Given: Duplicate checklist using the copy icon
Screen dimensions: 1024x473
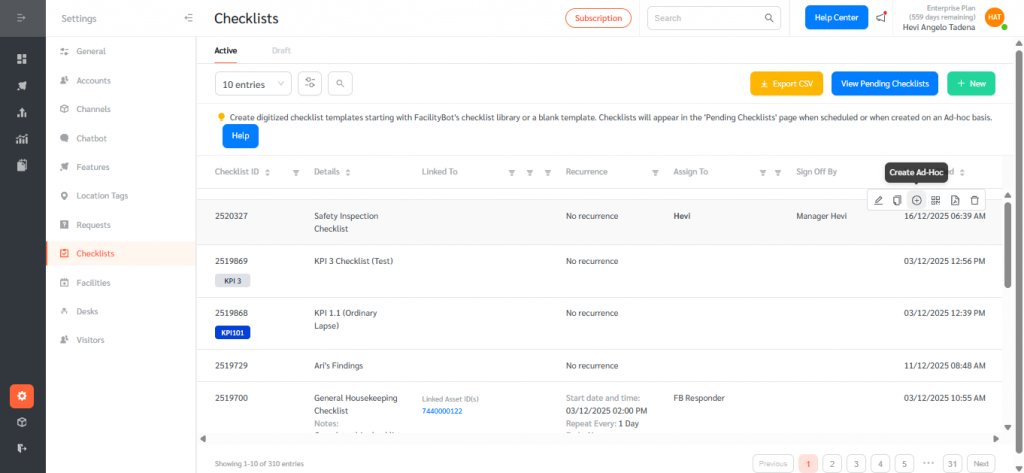Looking at the screenshot, I should pos(897,201).
